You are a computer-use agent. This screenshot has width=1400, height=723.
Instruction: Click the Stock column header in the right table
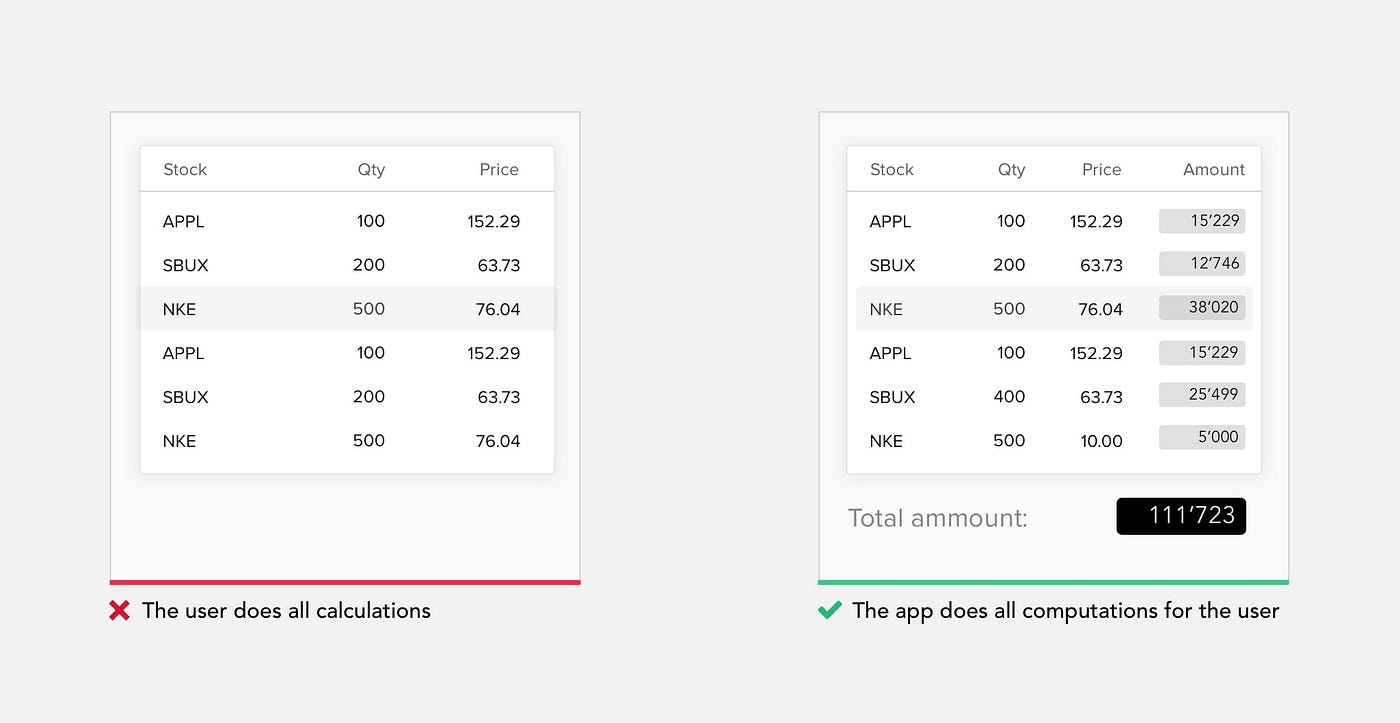pos(891,169)
